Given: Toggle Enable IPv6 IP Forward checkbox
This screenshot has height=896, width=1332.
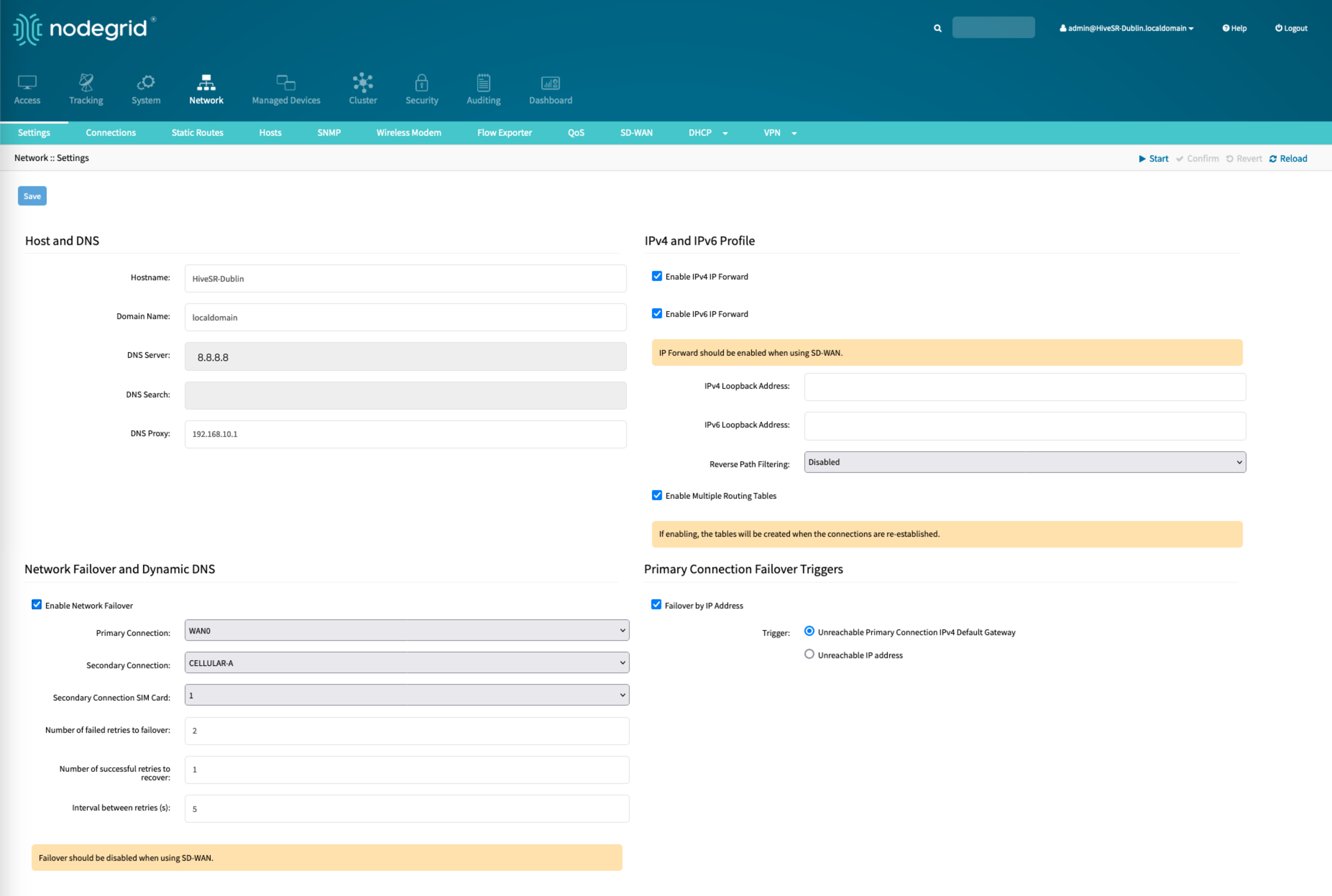Looking at the screenshot, I should (x=657, y=313).
